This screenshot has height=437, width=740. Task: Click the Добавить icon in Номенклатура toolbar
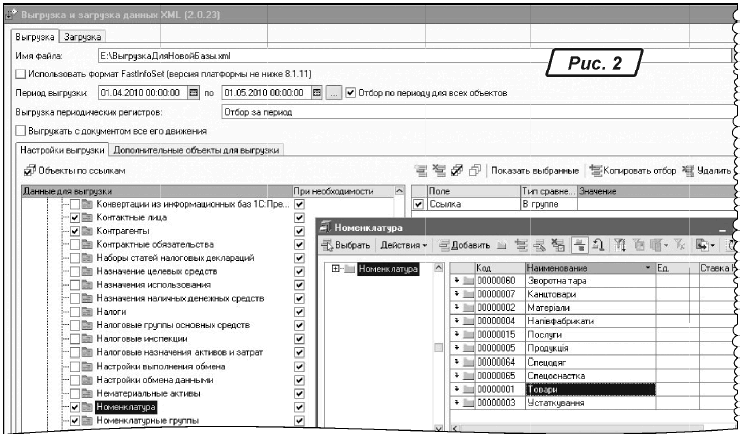click(443, 245)
